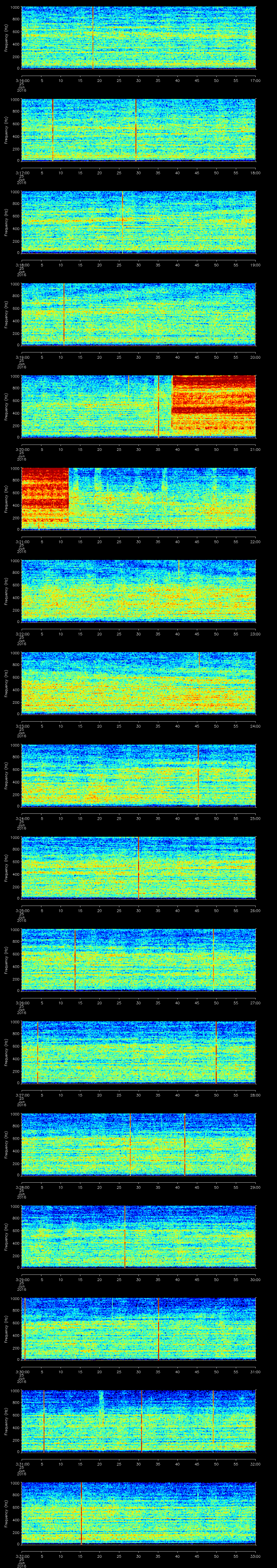The image size is (277, 1568).
Task: Click the 17:00 end time label
Action: point(255,80)
